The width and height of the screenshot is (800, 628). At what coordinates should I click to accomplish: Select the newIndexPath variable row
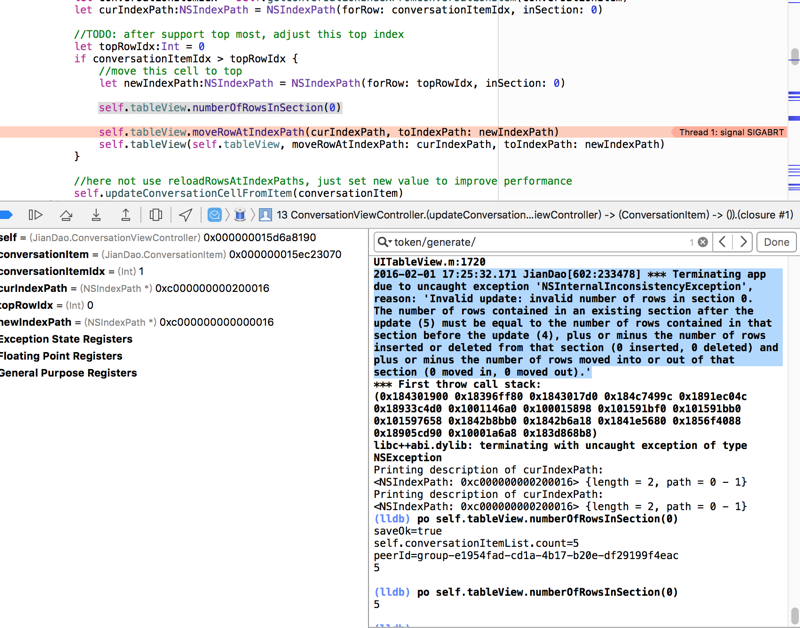coord(137,322)
